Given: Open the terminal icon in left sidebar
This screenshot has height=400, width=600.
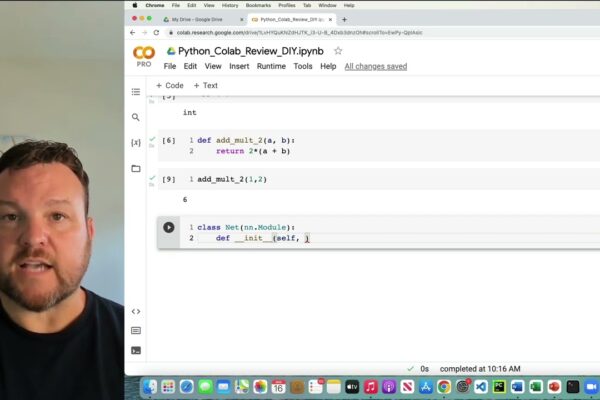Looking at the screenshot, I should point(136,351).
